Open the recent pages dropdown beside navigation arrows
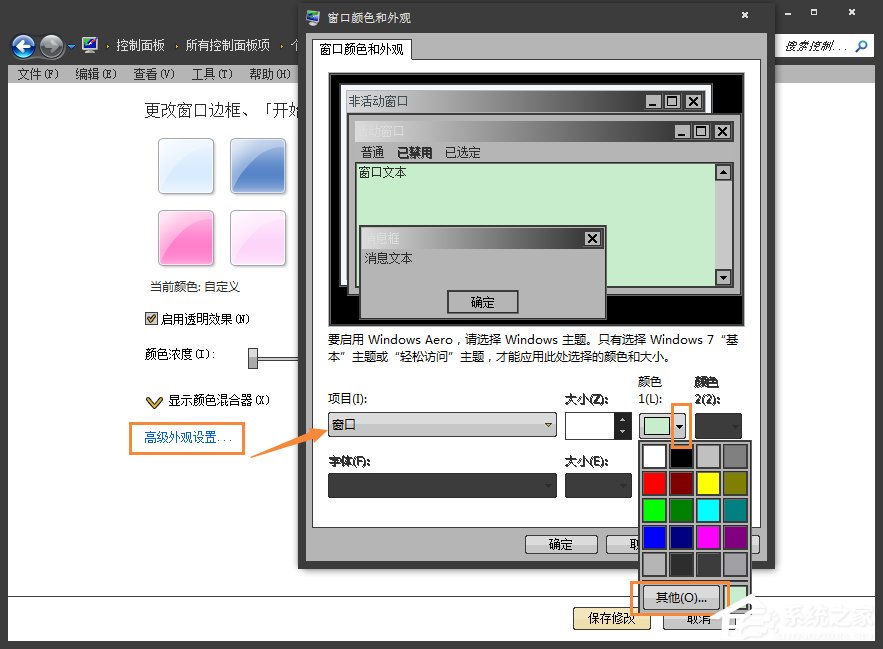This screenshot has height=649, width=883. pos(71,45)
